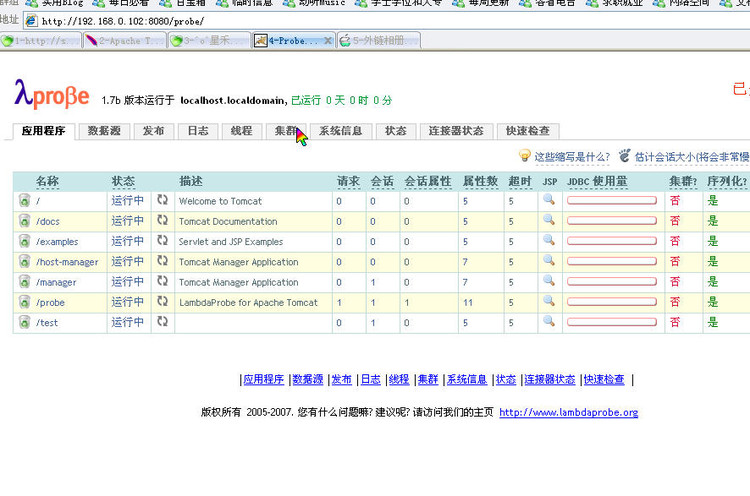Click the 估计会话大小 link
750x496 pixels.
tap(692, 157)
